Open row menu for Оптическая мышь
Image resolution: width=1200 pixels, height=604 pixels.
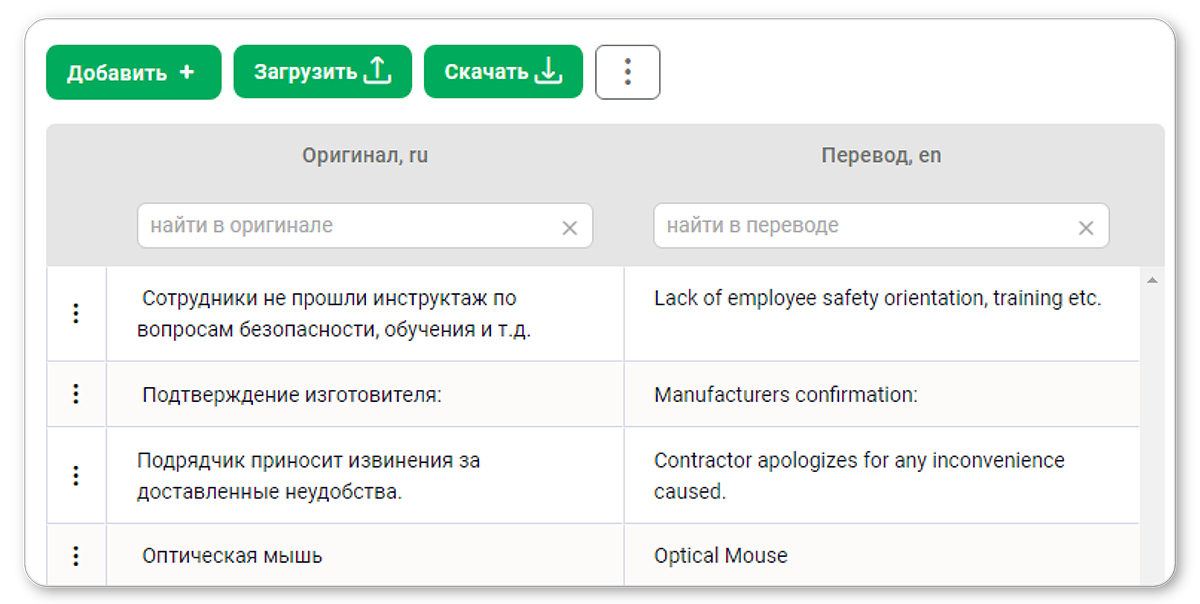(x=76, y=555)
